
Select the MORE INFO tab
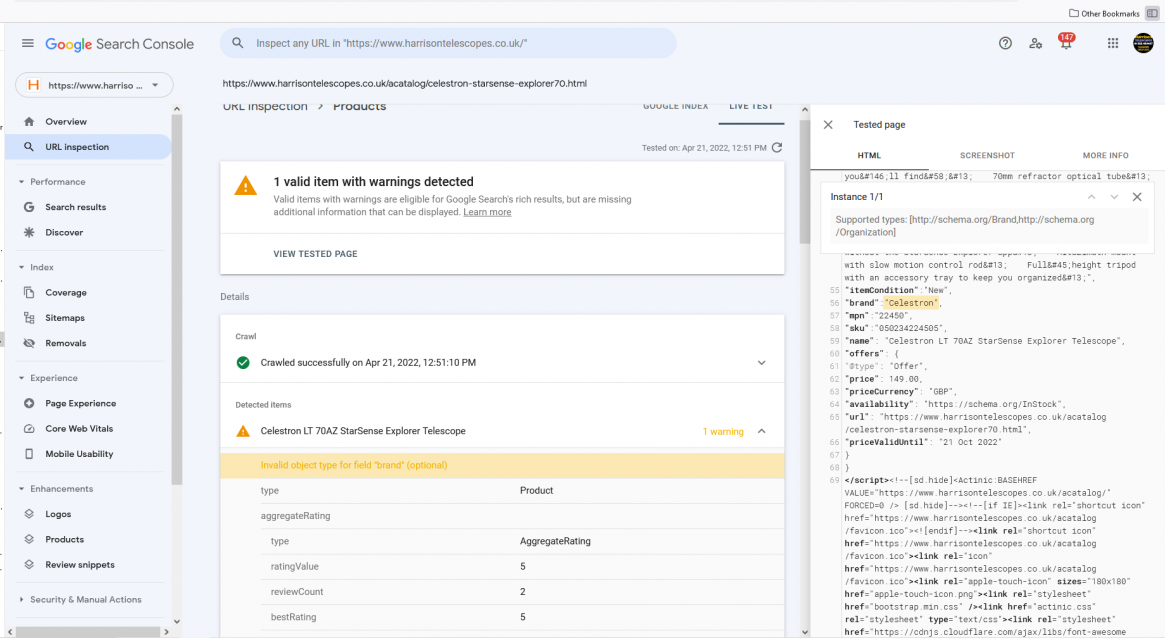coord(1106,155)
